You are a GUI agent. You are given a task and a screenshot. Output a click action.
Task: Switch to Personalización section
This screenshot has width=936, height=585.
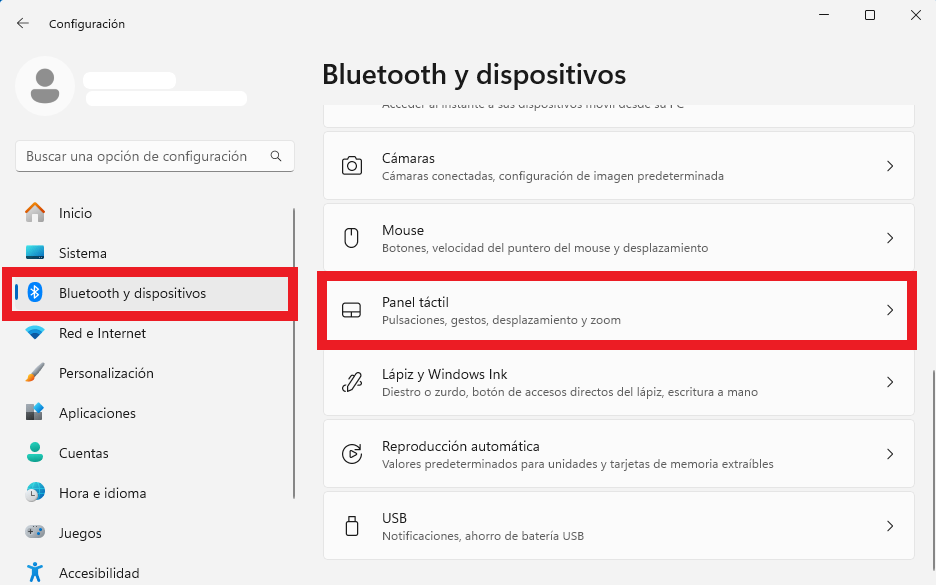[x=106, y=373]
